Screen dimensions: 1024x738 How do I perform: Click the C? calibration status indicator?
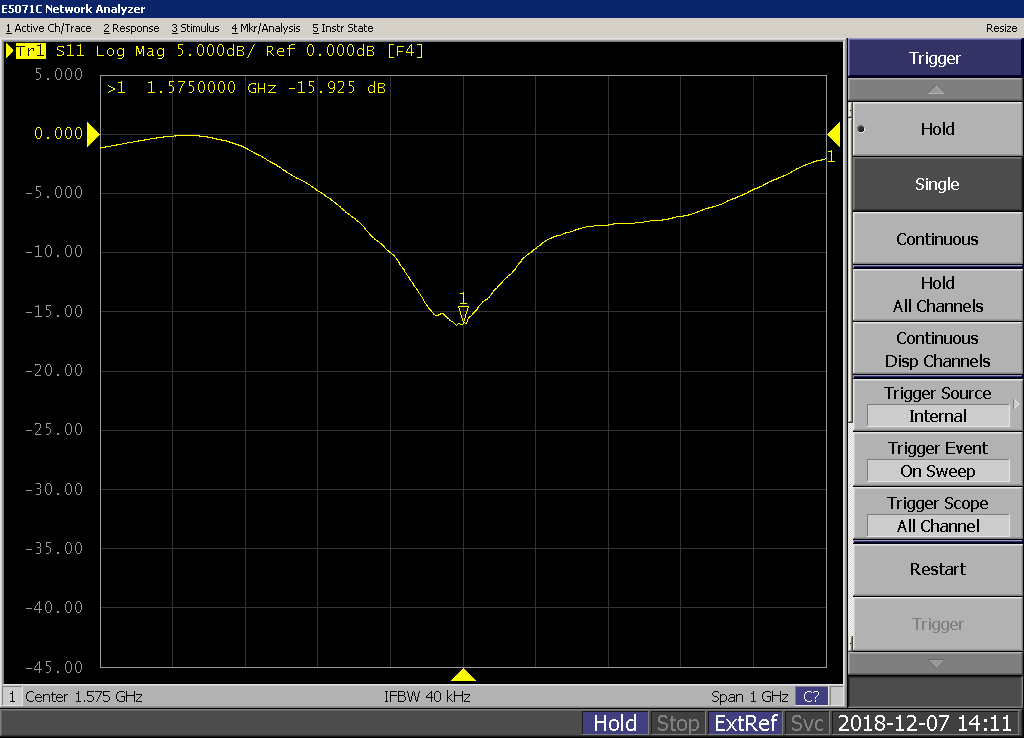tap(811, 696)
